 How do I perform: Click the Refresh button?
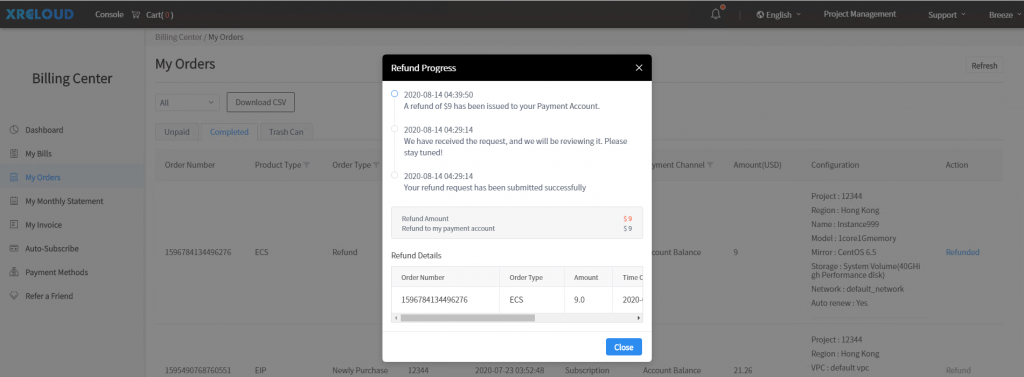[x=984, y=65]
